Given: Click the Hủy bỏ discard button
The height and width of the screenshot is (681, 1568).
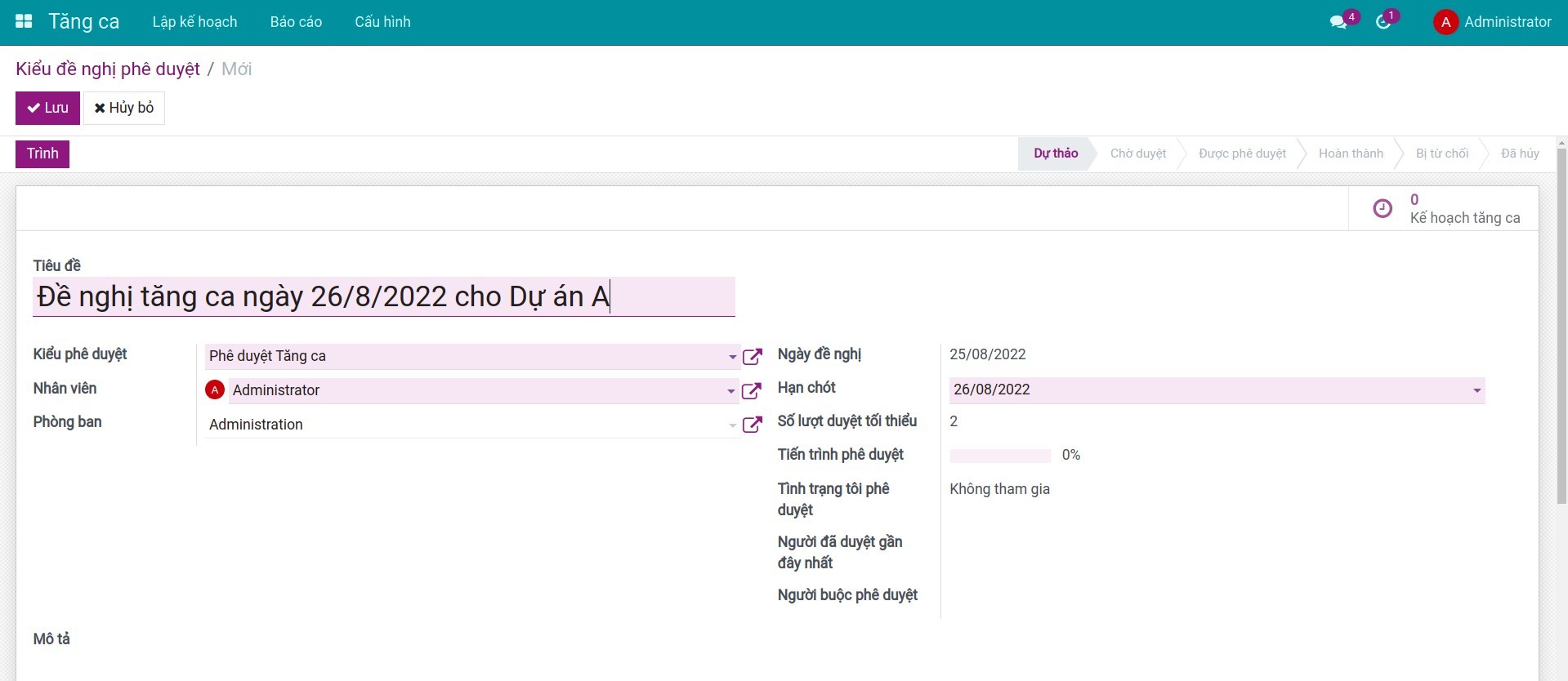Looking at the screenshot, I should [124, 108].
